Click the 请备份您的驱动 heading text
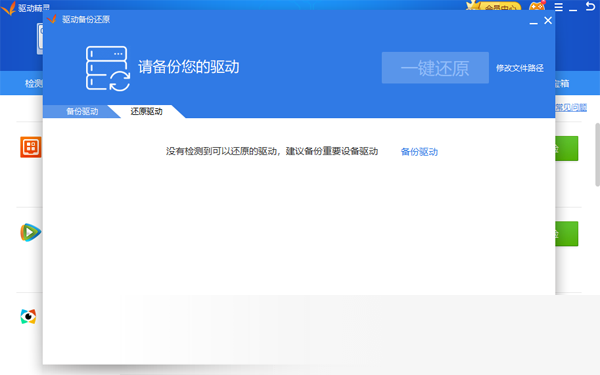The image size is (600, 375). pos(189,67)
